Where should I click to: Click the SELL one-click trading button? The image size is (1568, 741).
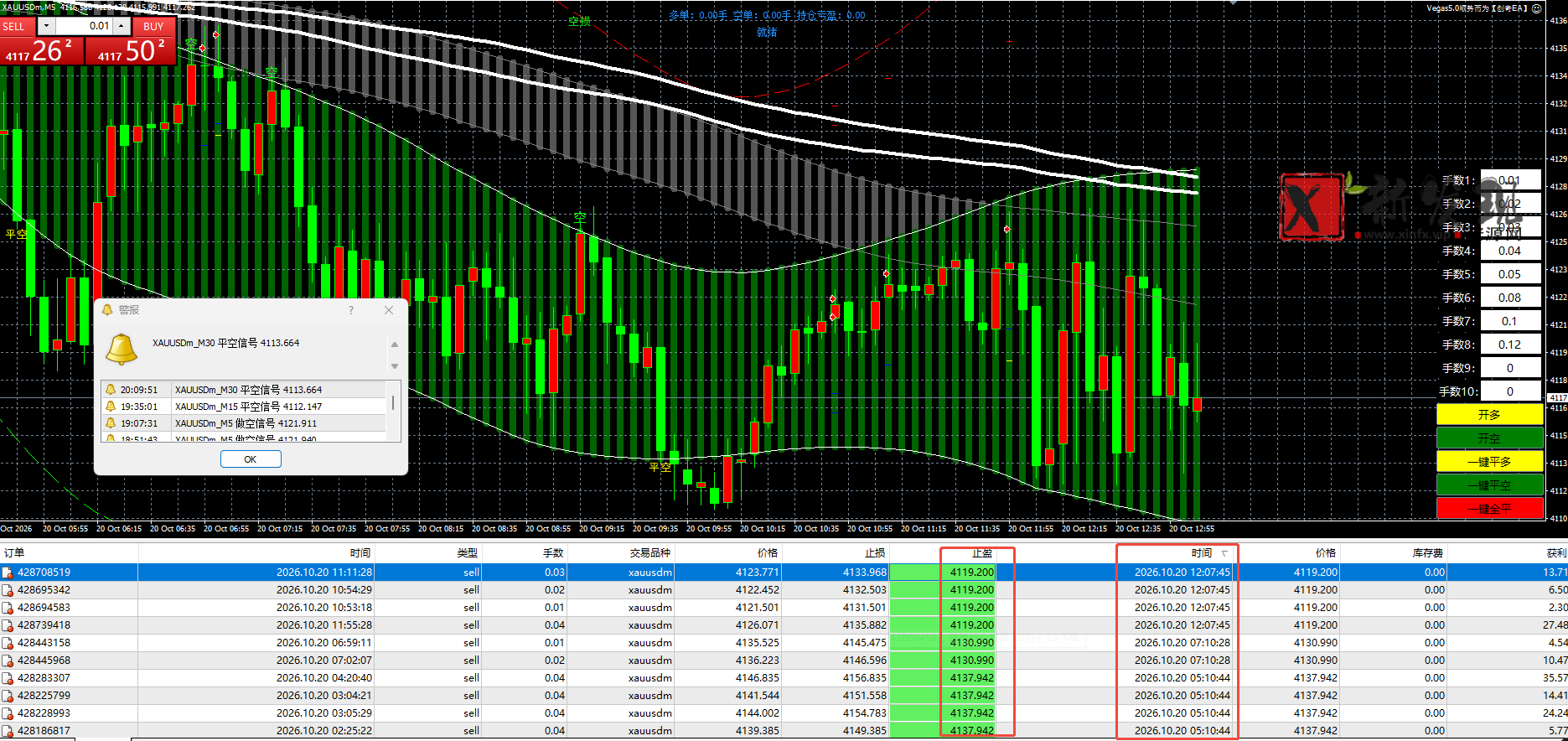tap(18, 26)
